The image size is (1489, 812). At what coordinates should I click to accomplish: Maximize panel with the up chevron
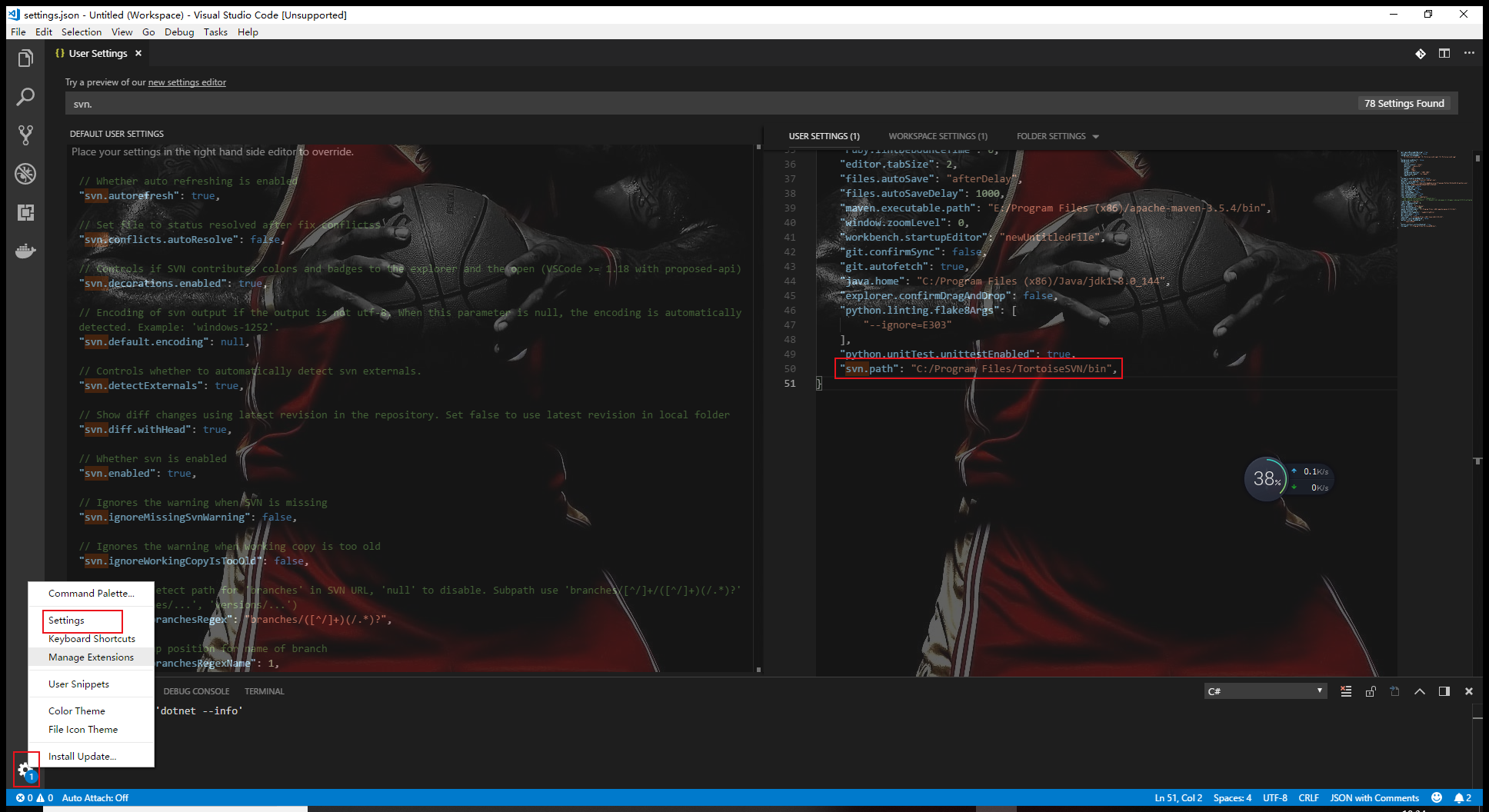tap(1420, 691)
